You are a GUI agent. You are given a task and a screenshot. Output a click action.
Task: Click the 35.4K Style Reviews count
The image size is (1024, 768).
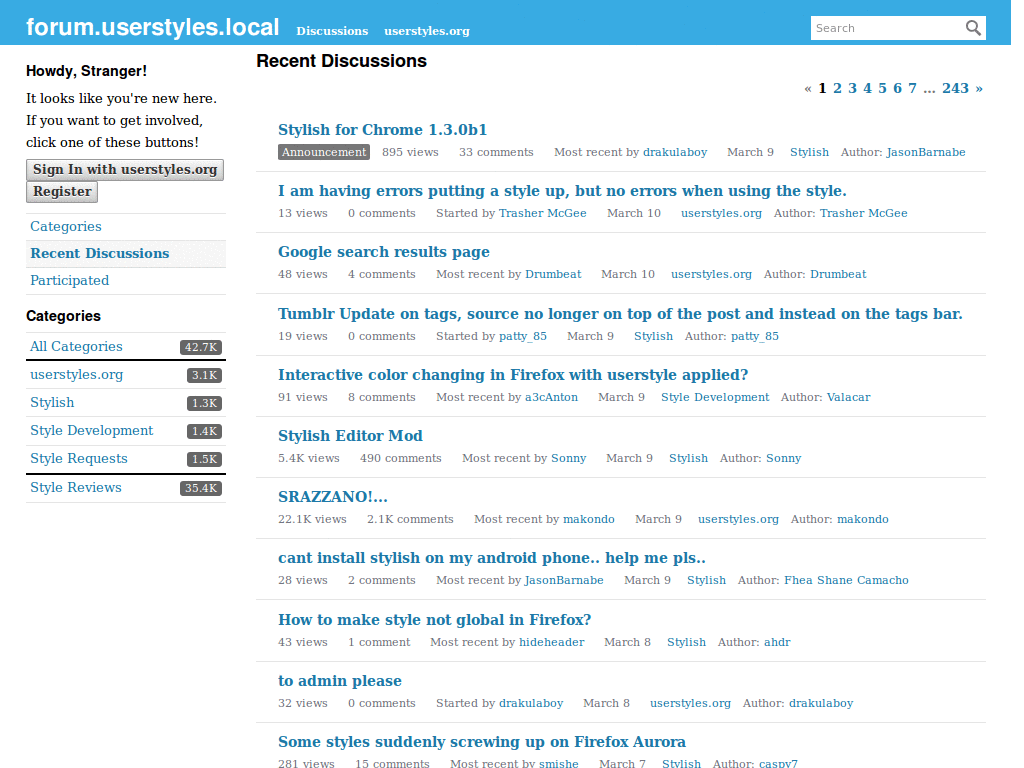(x=201, y=488)
